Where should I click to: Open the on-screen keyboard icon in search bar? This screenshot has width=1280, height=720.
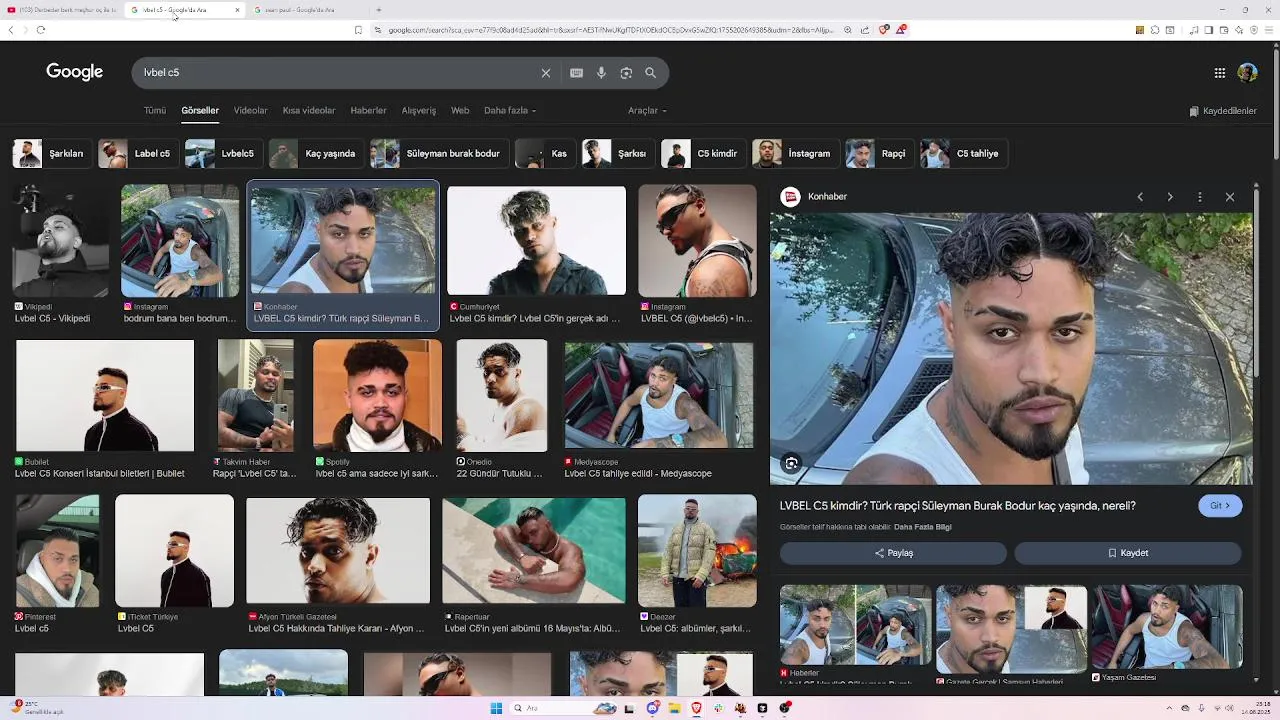coord(576,73)
